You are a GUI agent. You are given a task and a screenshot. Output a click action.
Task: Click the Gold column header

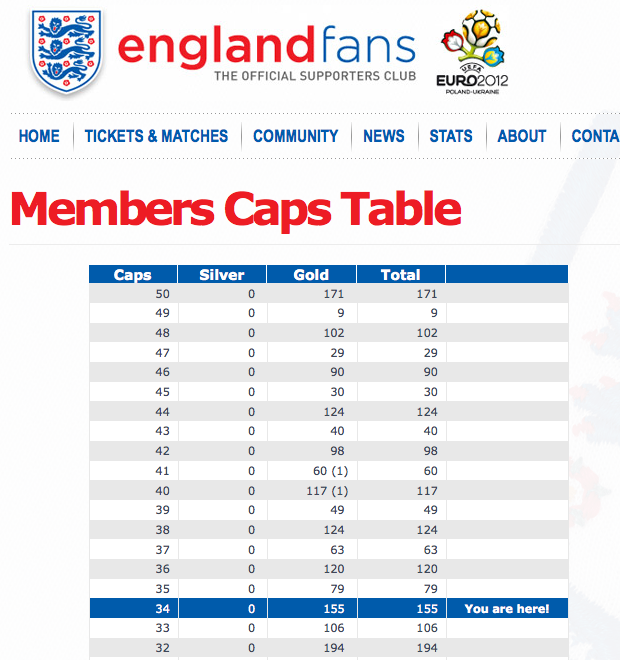point(311,274)
